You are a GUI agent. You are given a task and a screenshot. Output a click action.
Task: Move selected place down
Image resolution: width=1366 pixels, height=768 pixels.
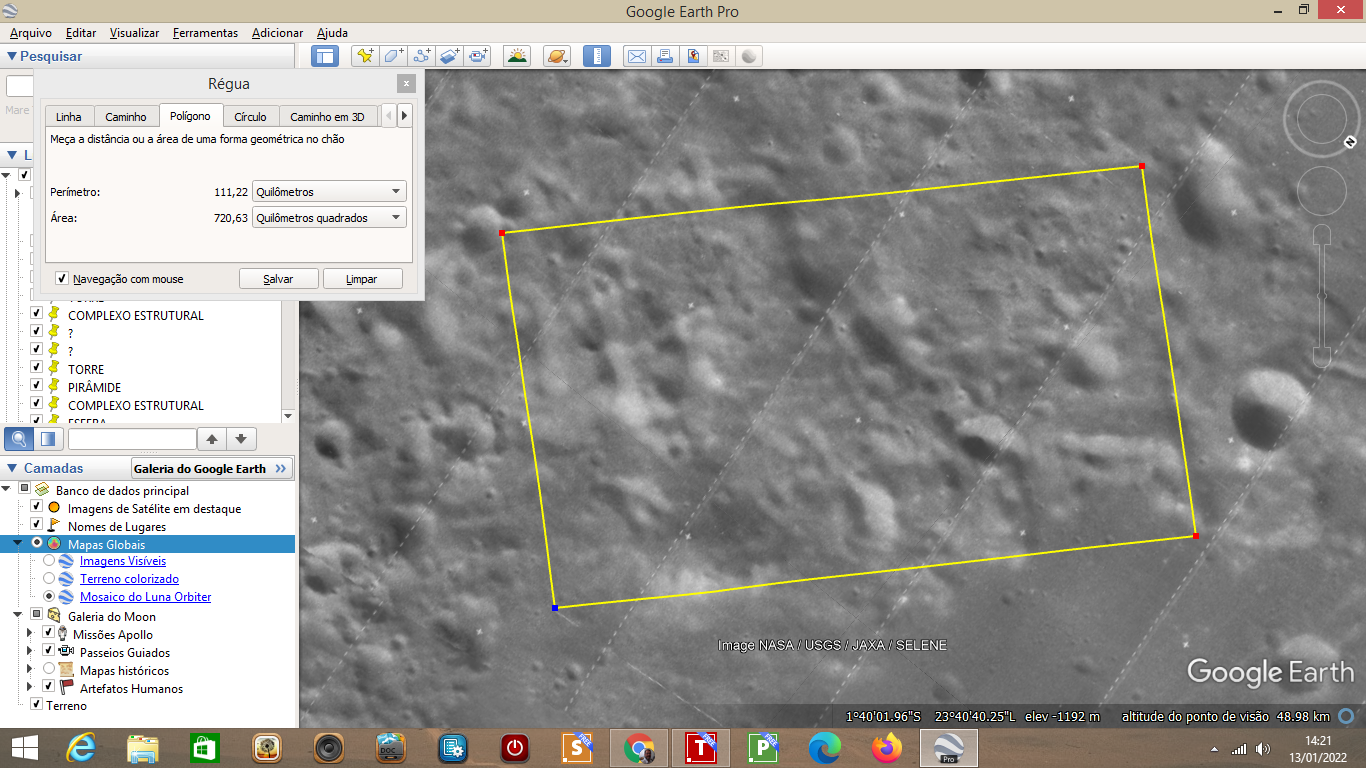coord(243,438)
